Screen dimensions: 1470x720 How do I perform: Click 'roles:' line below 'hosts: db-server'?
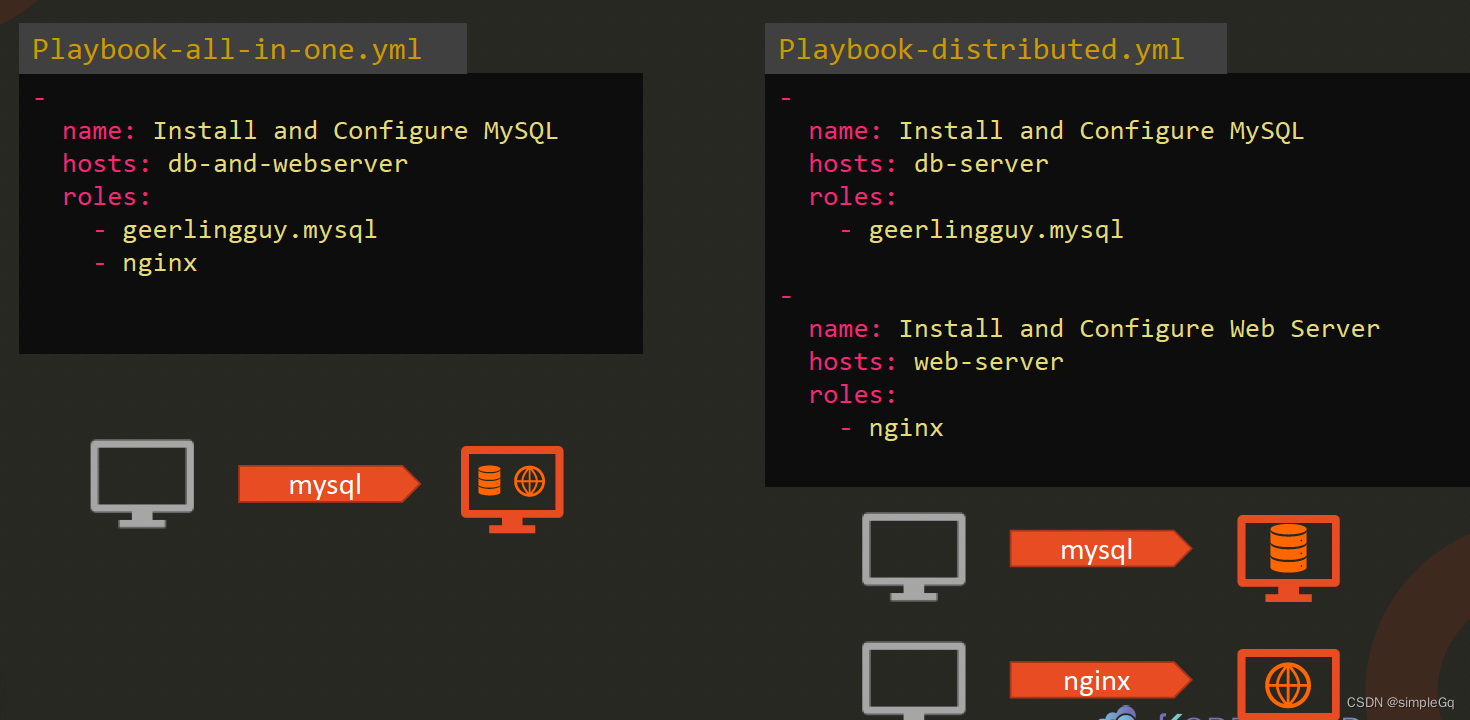click(x=853, y=196)
